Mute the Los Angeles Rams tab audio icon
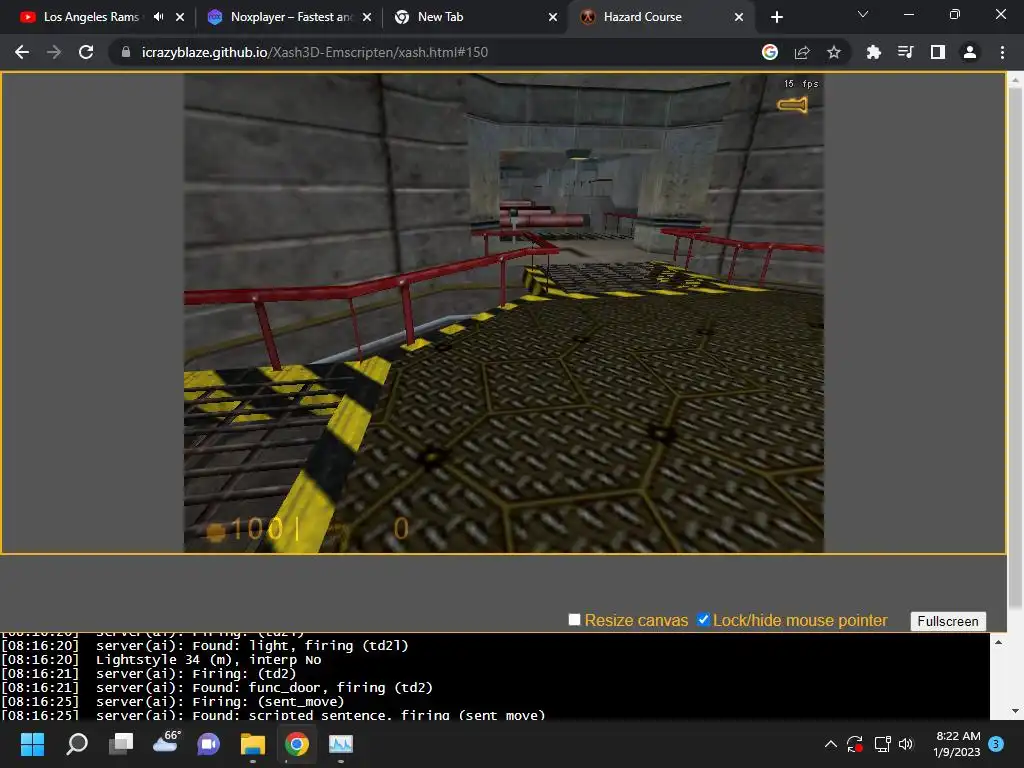 [x=159, y=17]
